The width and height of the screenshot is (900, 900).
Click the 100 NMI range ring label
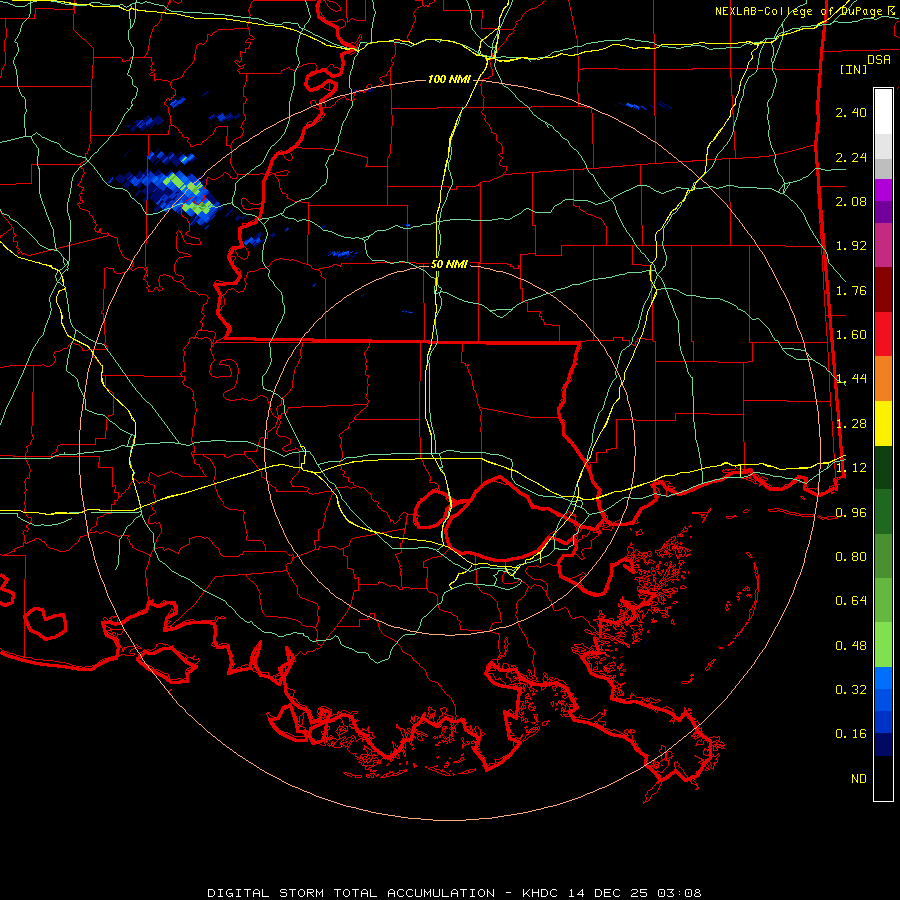[449, 79]
